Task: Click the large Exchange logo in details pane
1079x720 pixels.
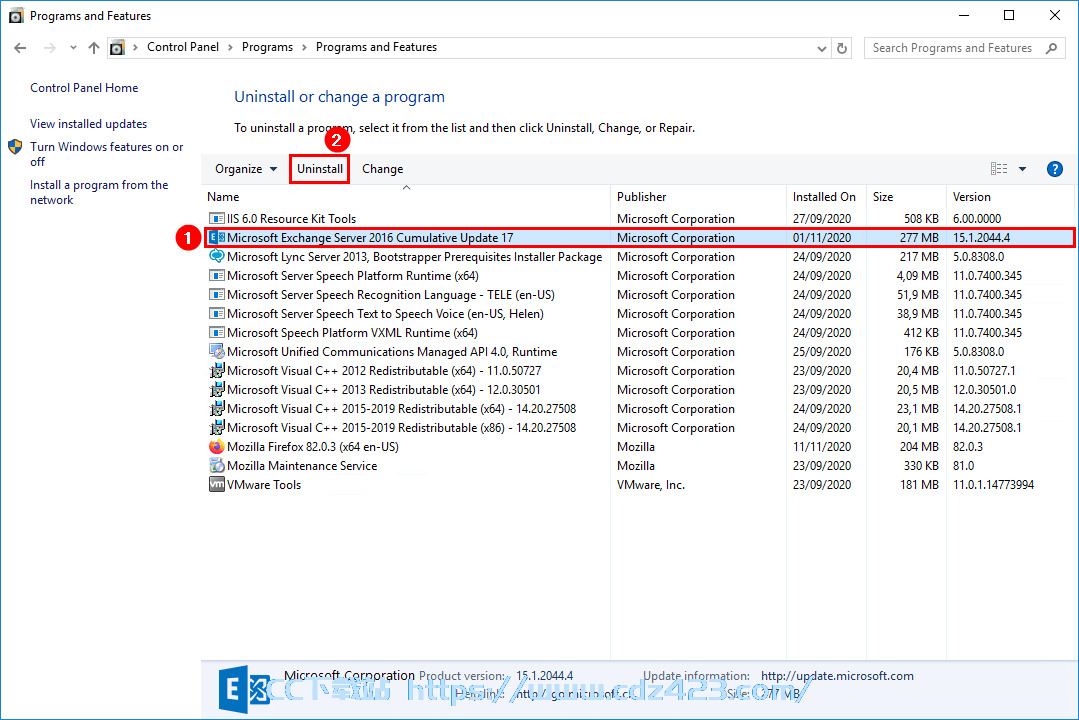Action: (x=244, y=690)
